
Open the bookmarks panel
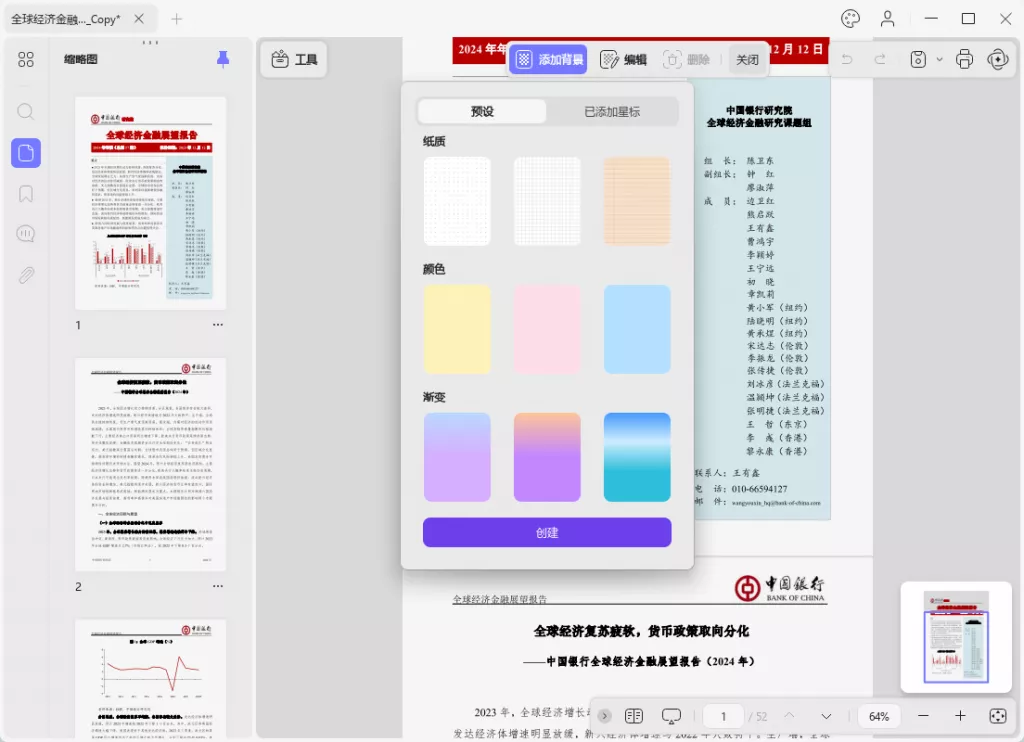pyautogui.click(x=25, y=193)
